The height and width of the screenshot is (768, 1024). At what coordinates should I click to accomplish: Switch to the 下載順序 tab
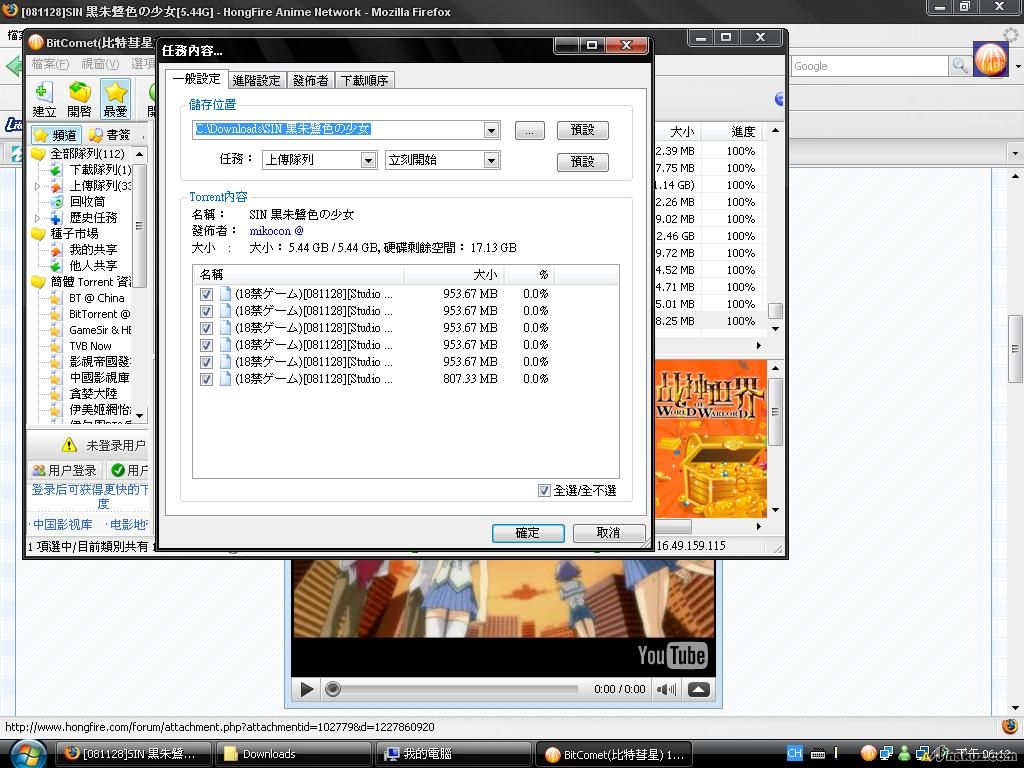(x=364, y=80)
